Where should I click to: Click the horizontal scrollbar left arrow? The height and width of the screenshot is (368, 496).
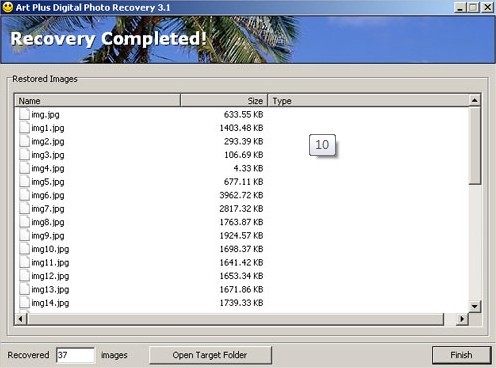coord(21,319)
